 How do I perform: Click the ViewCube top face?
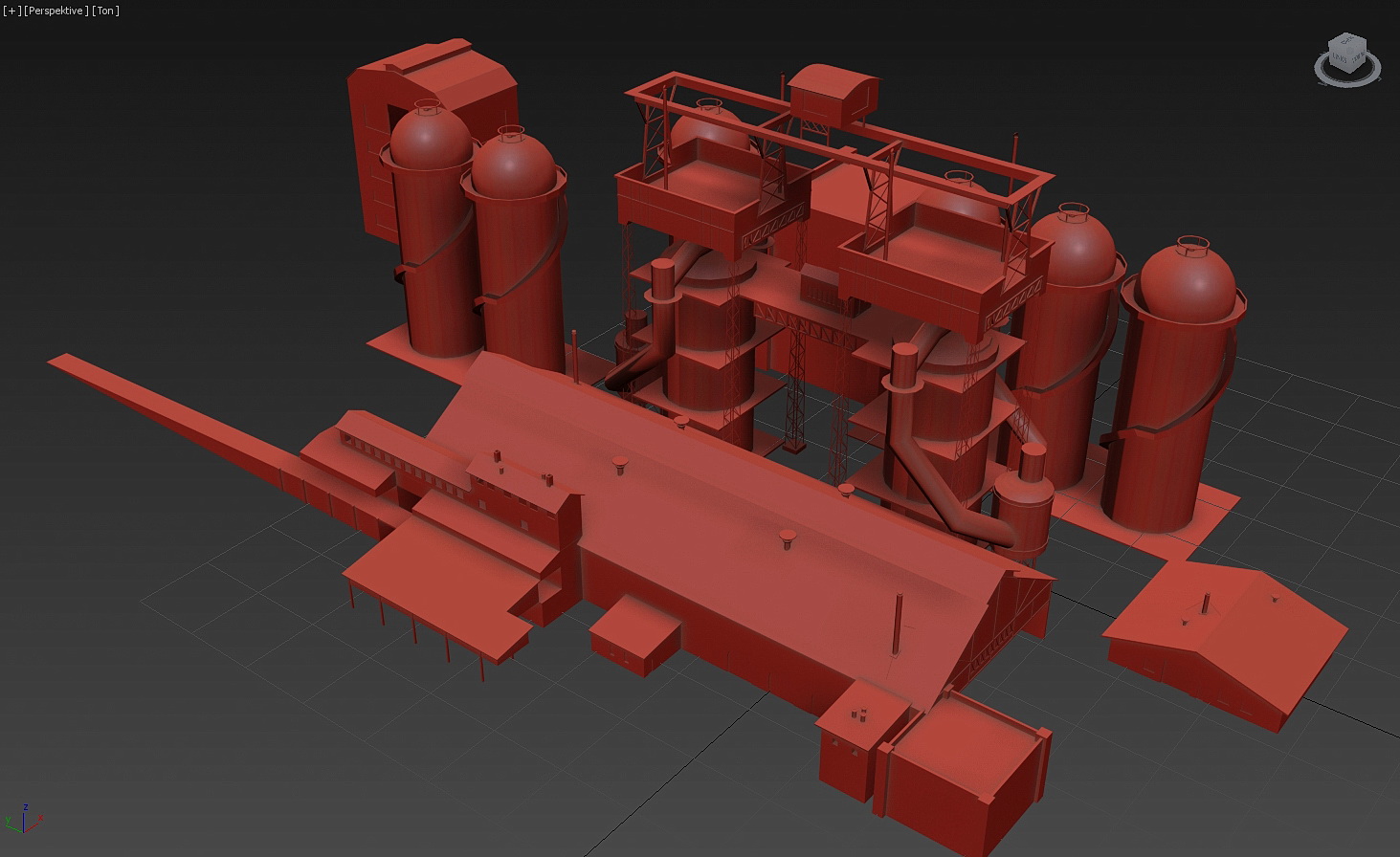tap(1349, 43)
